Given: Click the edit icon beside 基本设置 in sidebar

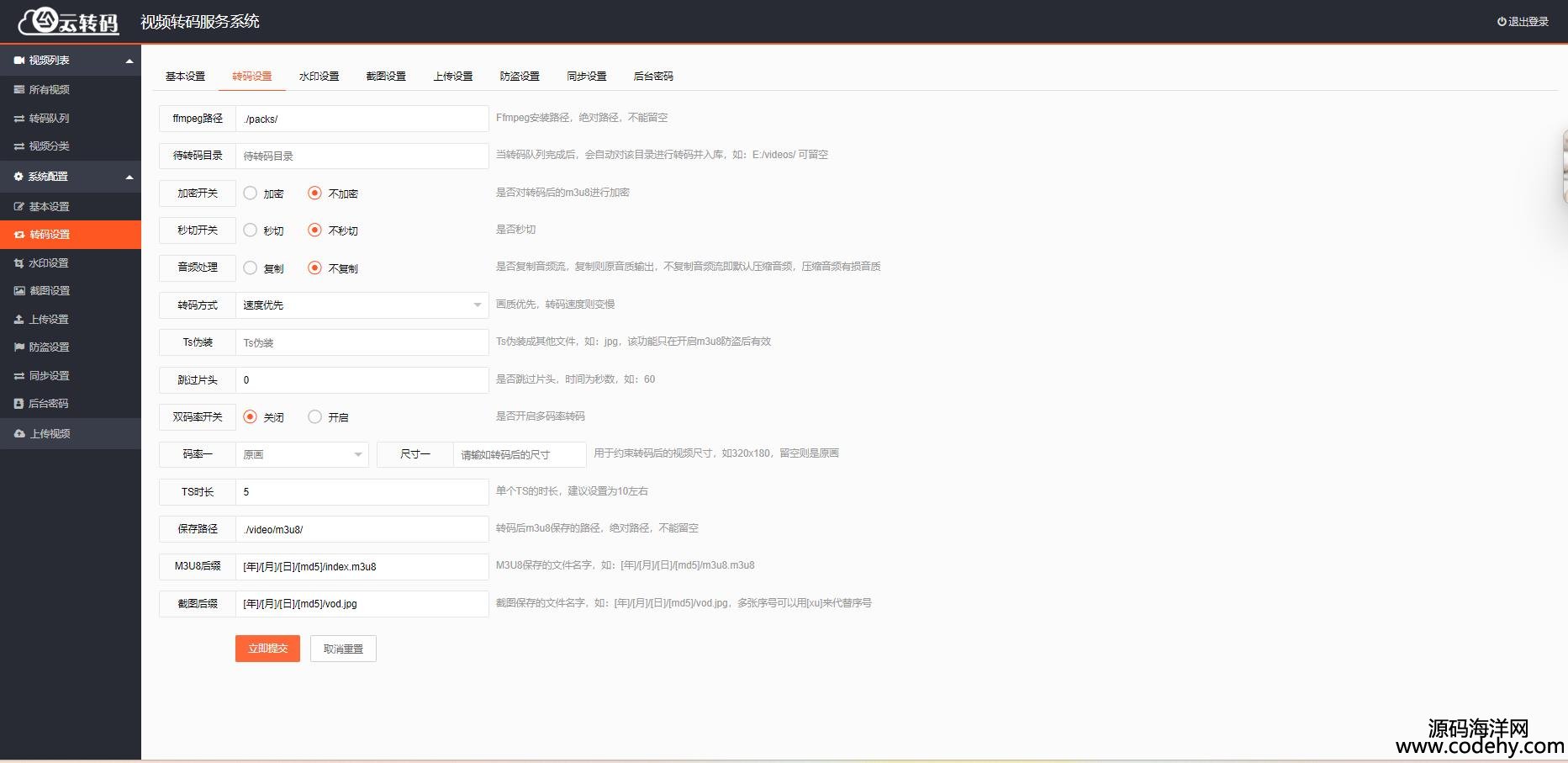Looking at the screenshot, I should 18,207.
